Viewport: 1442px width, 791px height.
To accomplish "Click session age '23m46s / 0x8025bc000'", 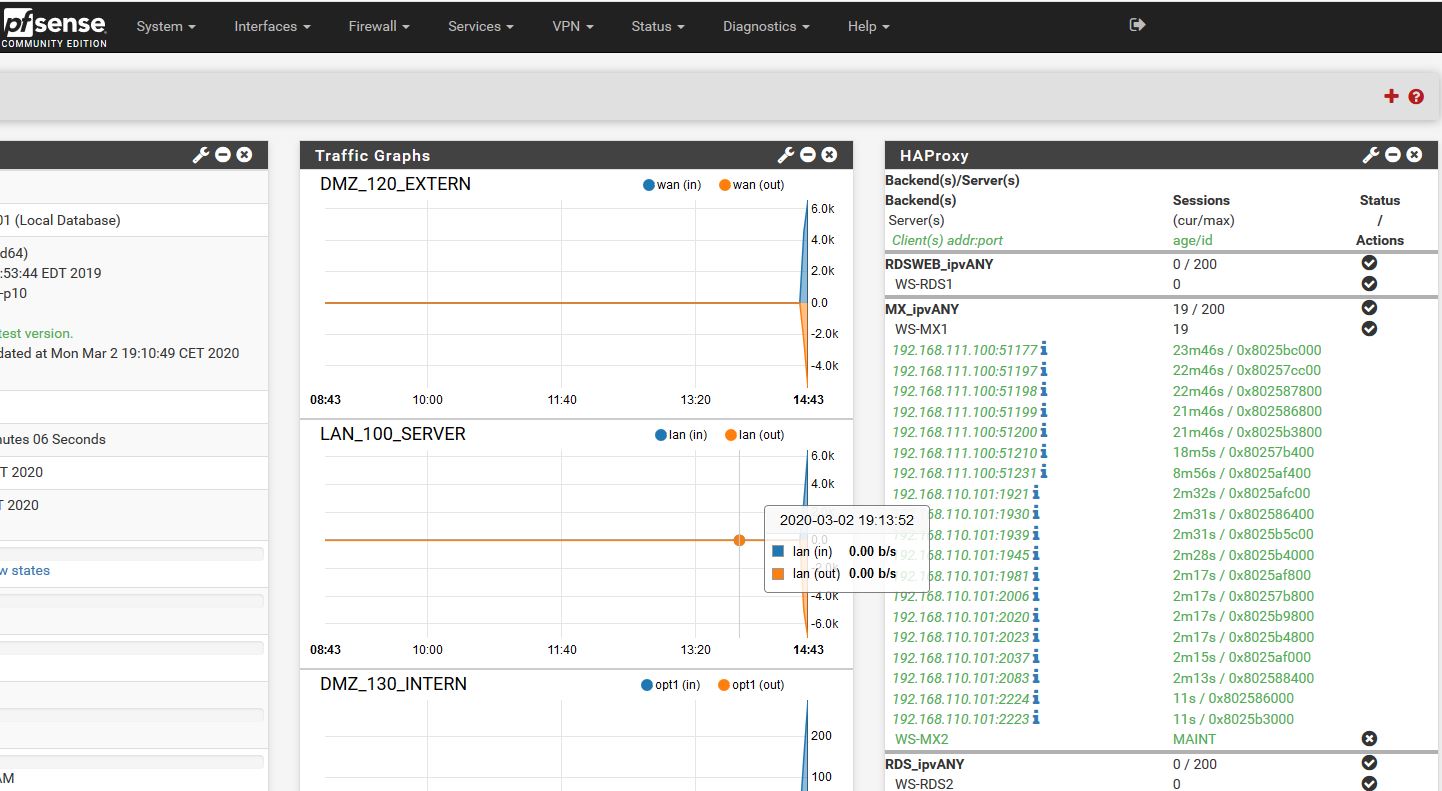I will 1247,350.
